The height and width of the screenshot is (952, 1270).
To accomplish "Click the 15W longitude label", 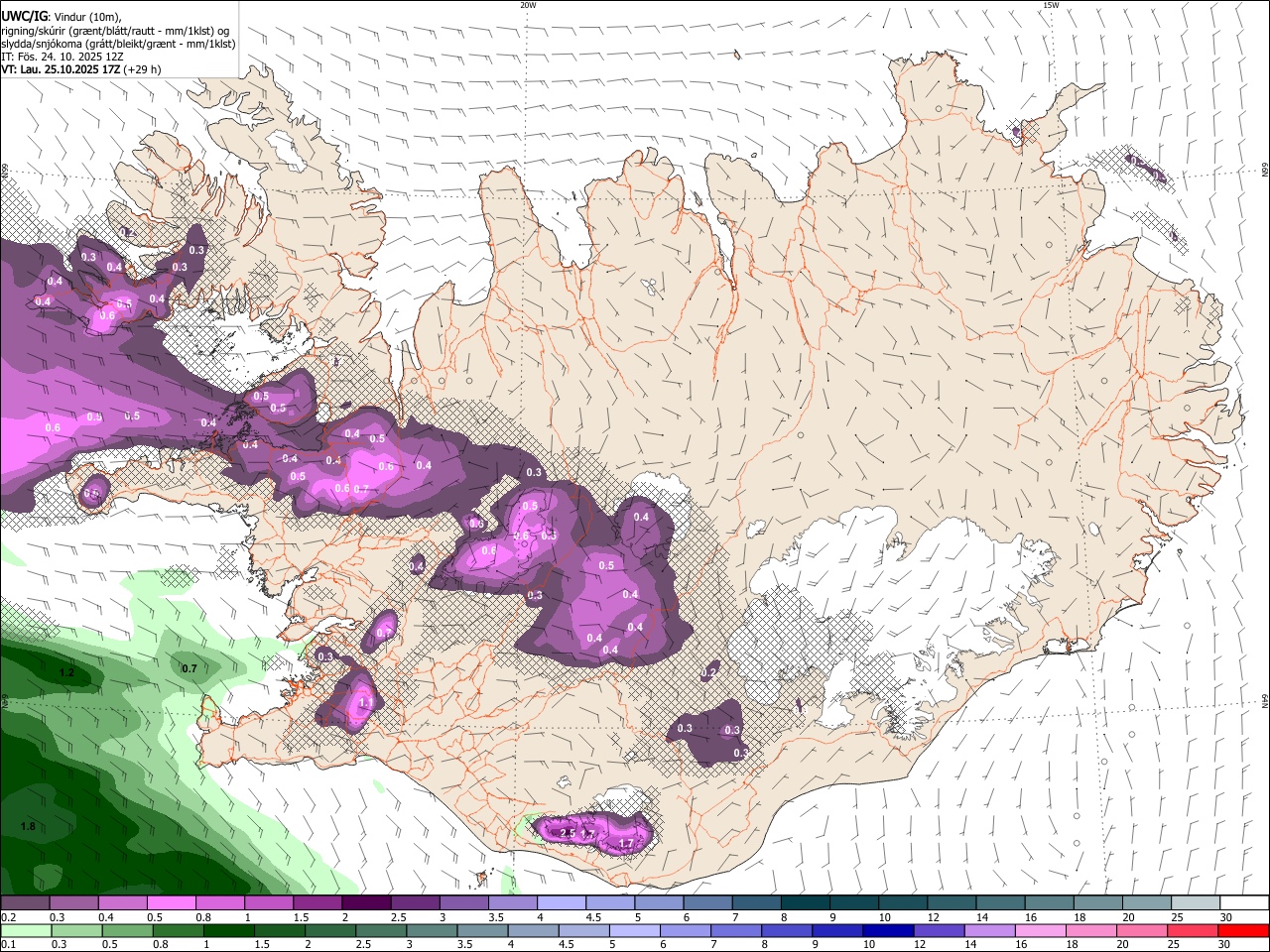I will point(1051,5).
